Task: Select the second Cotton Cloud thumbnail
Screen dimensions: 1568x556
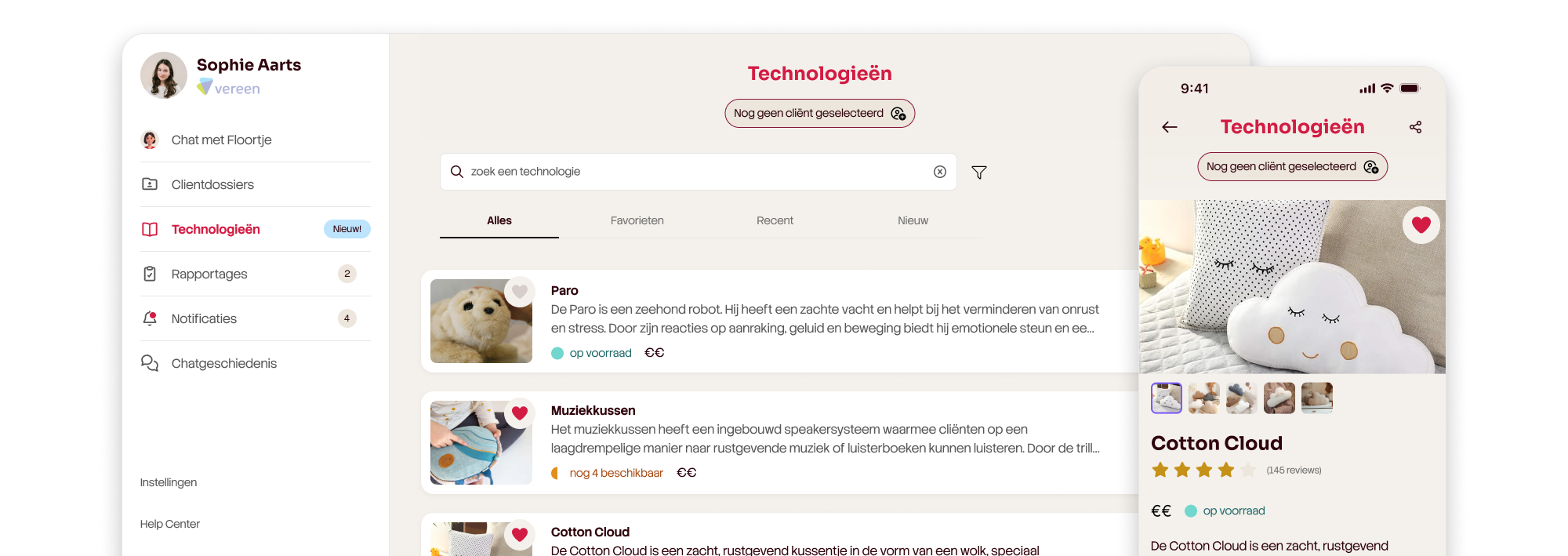Action: pyautogui.click(x=1204, y=398)
